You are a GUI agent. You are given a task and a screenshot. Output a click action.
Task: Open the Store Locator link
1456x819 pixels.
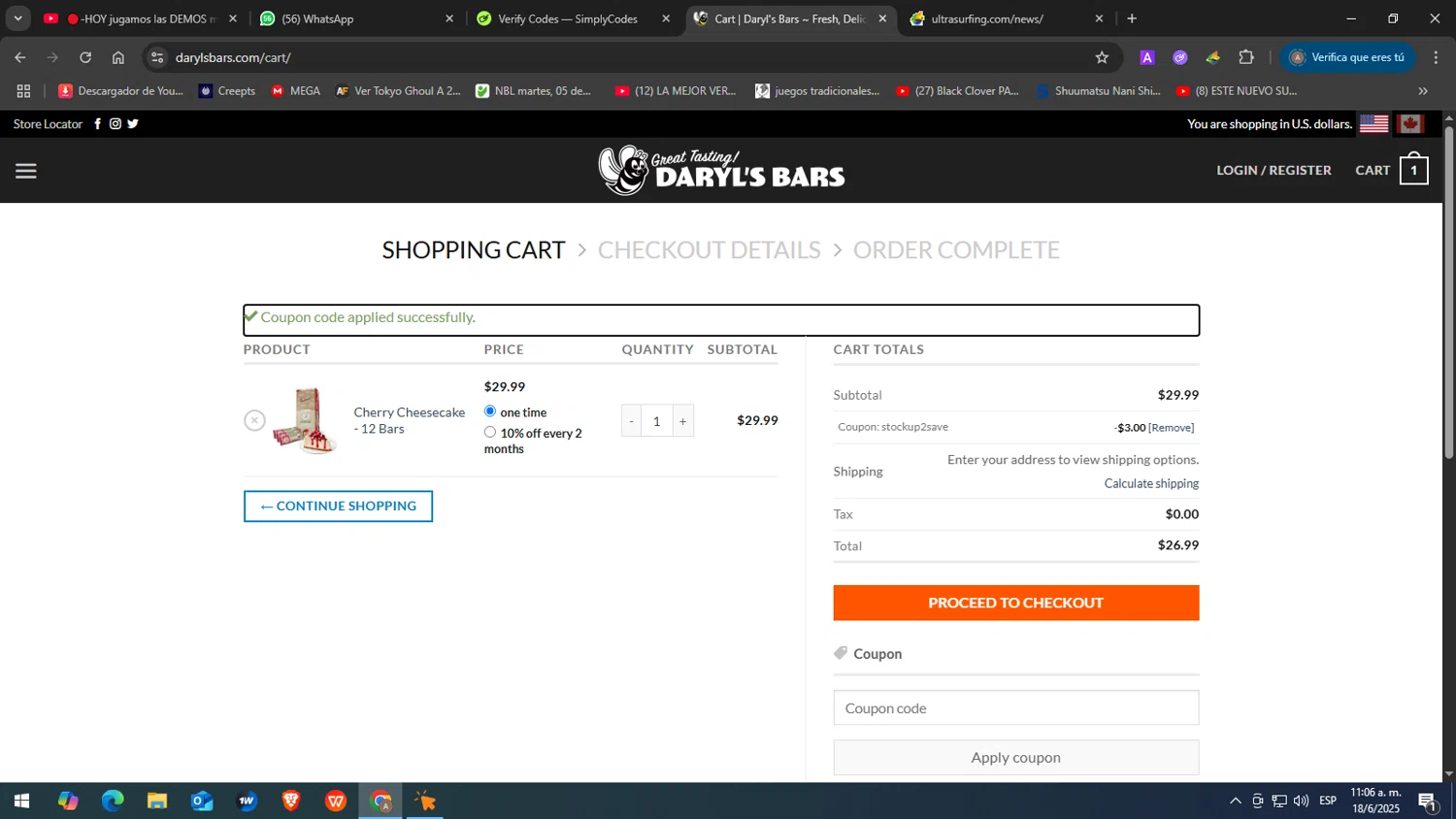(48, 124)
